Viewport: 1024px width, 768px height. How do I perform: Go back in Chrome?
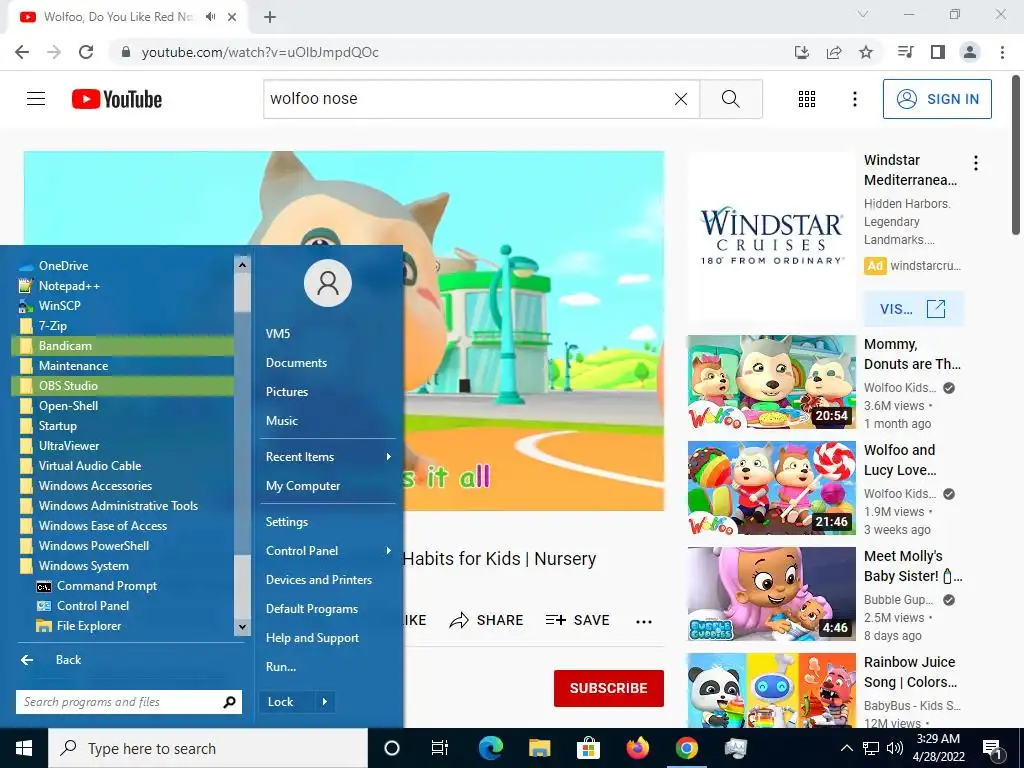(x=22, y=52)
